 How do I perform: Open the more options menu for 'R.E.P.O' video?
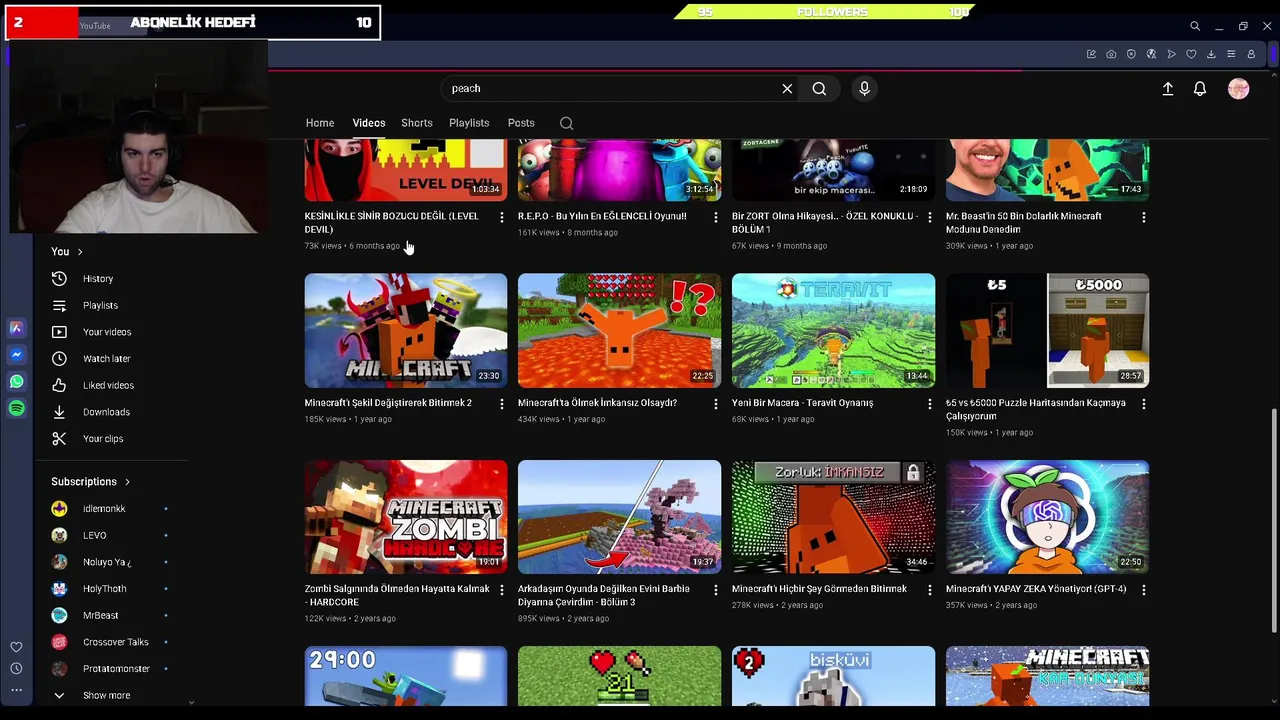tap(715, 217)
